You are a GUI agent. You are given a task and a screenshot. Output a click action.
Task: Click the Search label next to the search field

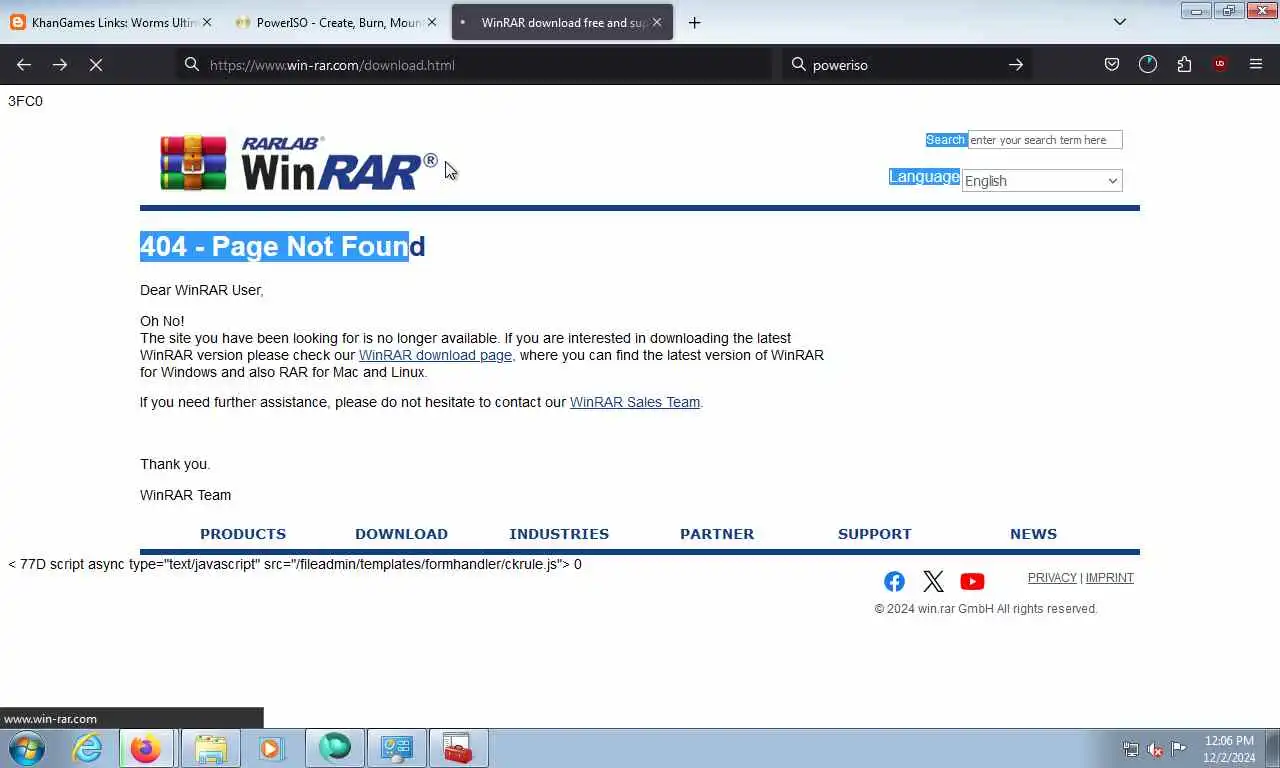(x=945, y=140)
